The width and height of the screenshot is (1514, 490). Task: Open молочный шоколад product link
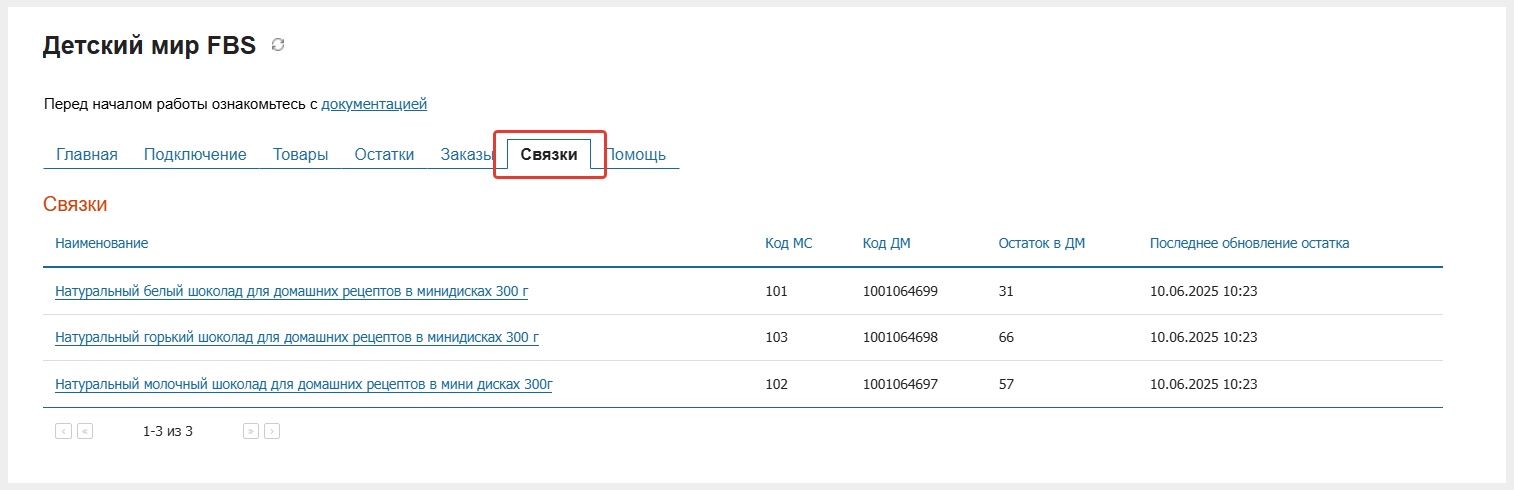[x=304, y=383]
